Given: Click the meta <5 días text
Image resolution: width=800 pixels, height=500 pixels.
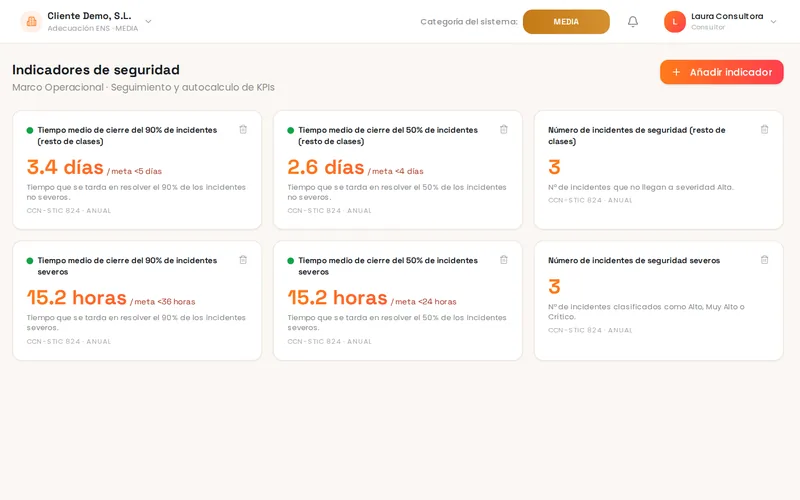Looking at the screenshot, I should point(134,171).
